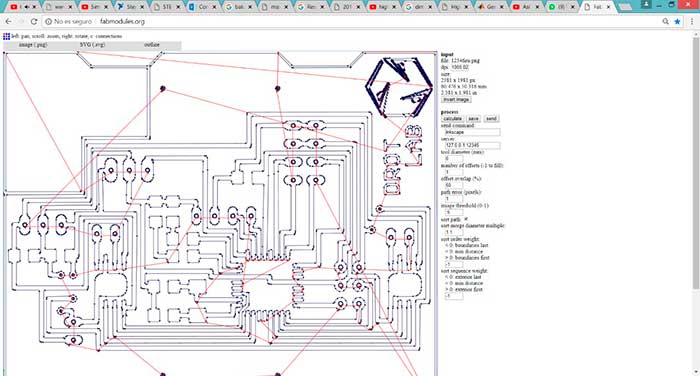The image size is (700, 376).
Task: Click the fab modules grid icon
Action: coord(6,36)
